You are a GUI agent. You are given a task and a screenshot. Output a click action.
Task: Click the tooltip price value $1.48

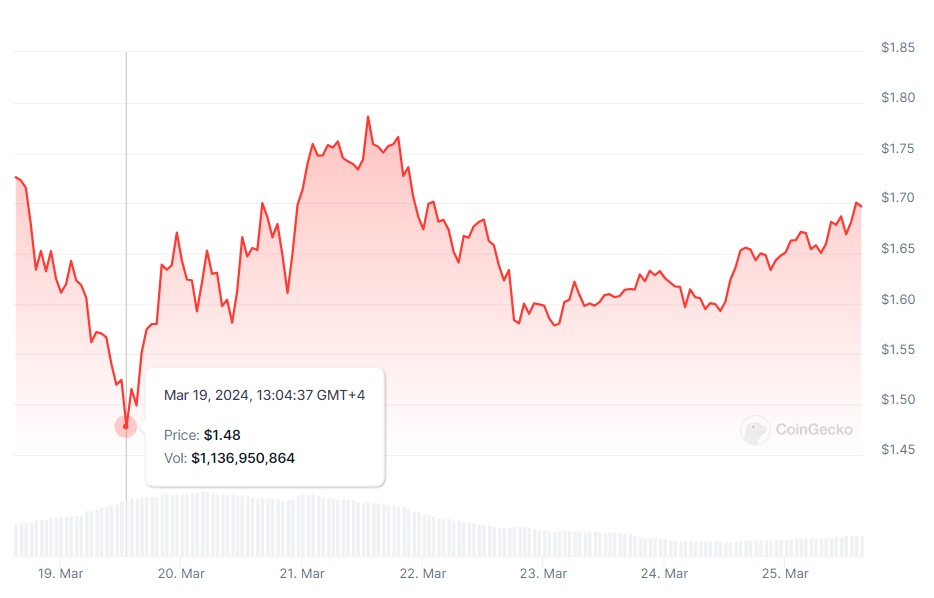[x=222, y=435]
